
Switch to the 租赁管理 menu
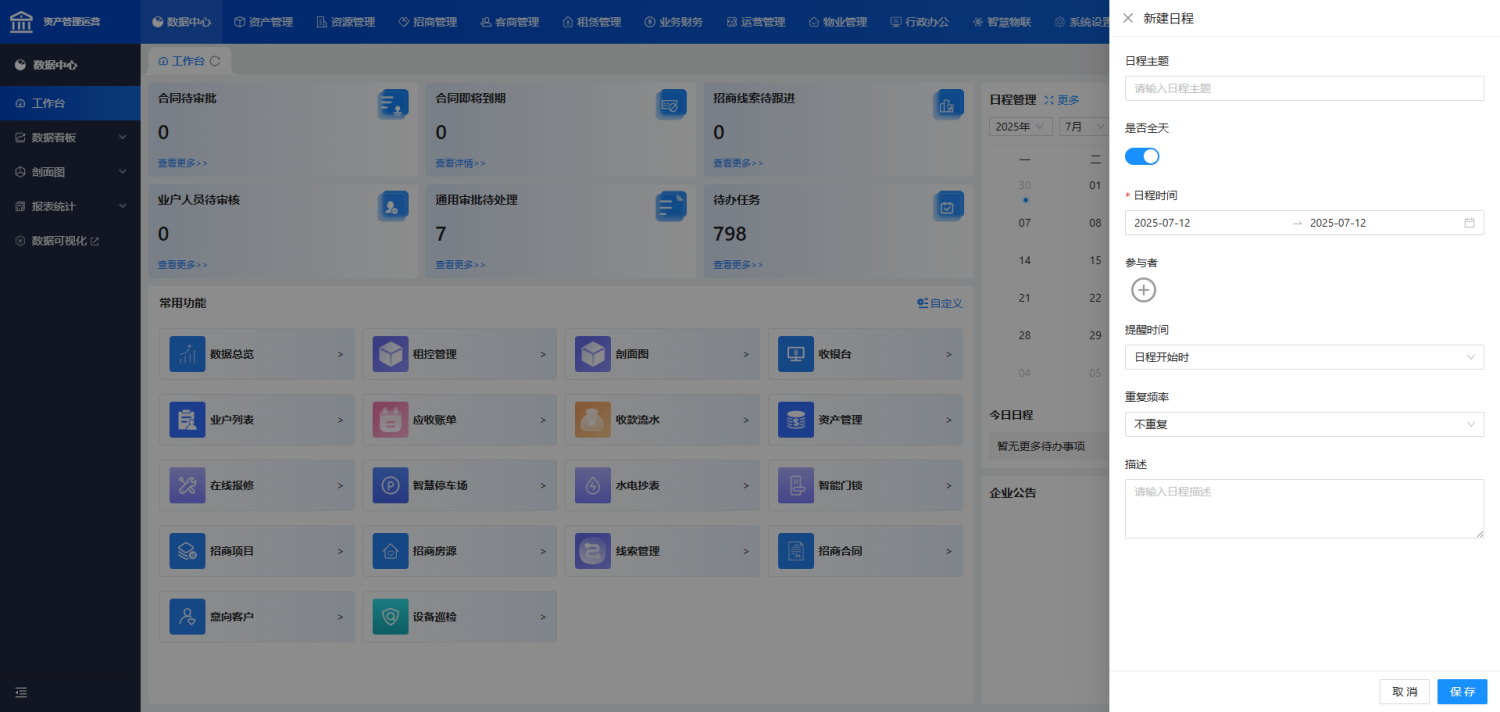click(592, 21)
